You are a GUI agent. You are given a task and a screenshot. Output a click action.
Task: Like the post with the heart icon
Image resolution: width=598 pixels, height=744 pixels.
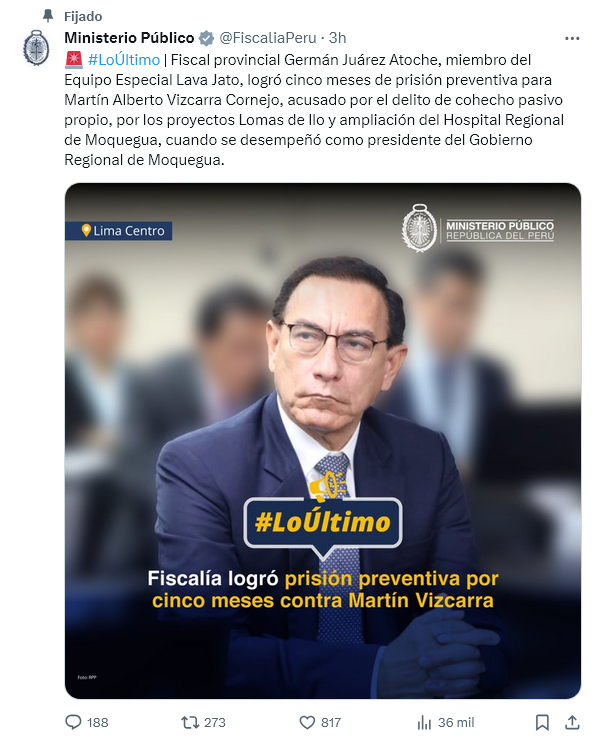(307, 722)
